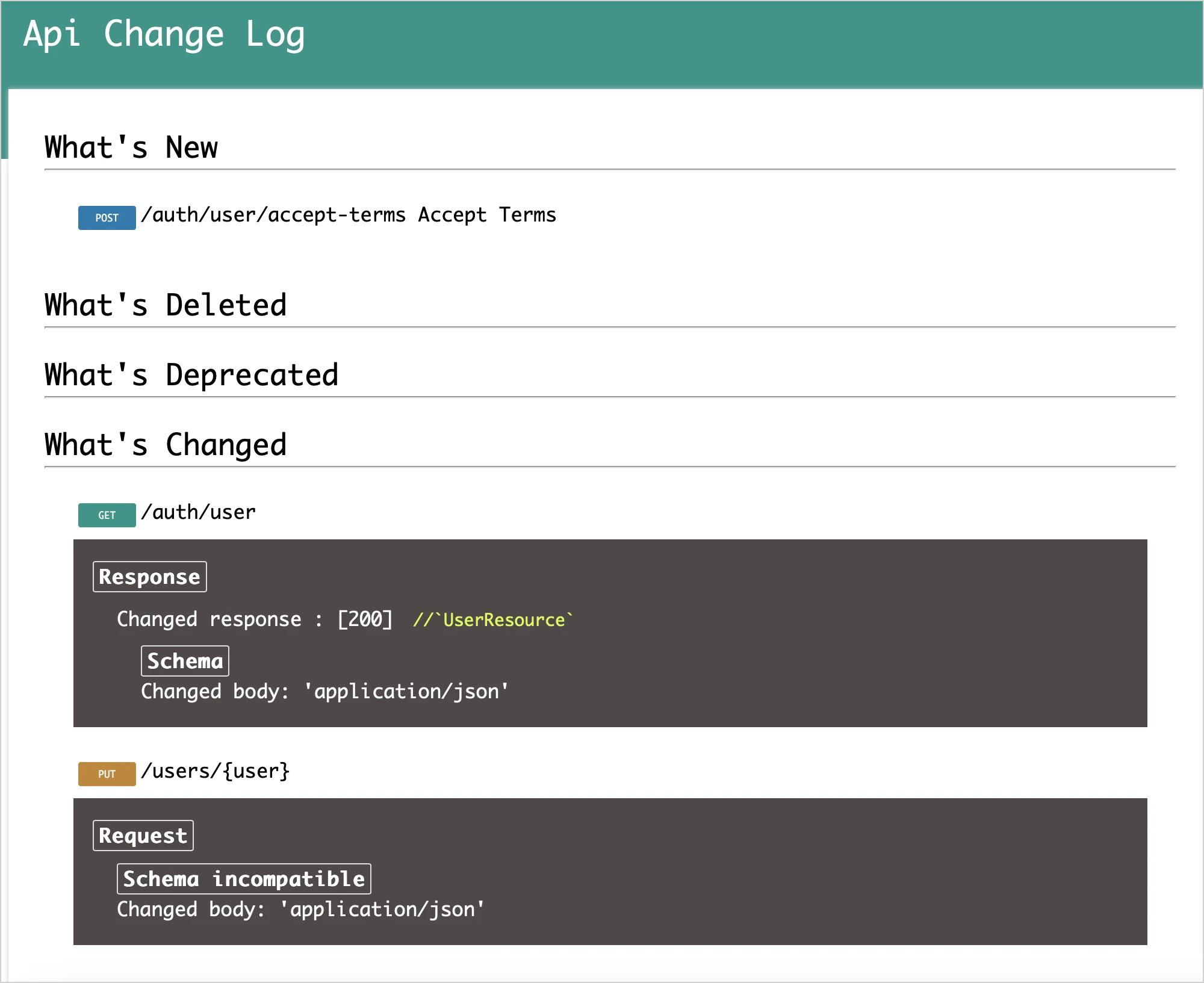Click the Schema label under Response
Viewport: 1204px width, 983px height.
pyautogui.click(x=185, y=661)
